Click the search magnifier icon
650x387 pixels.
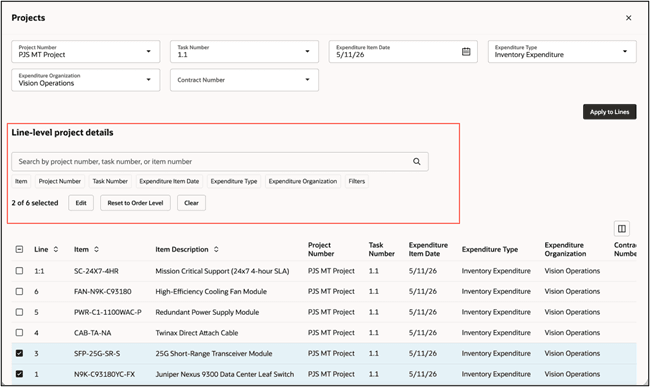(417, 162)
